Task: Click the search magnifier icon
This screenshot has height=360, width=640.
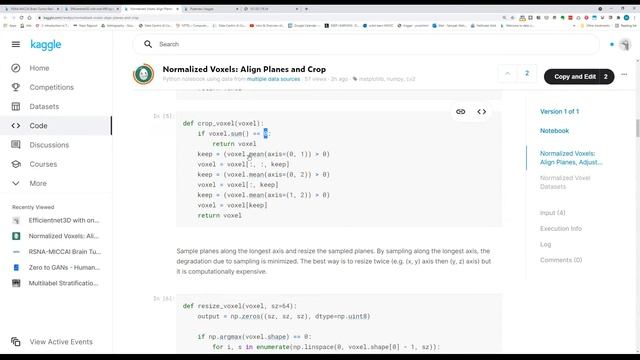Action: point(148,44)
